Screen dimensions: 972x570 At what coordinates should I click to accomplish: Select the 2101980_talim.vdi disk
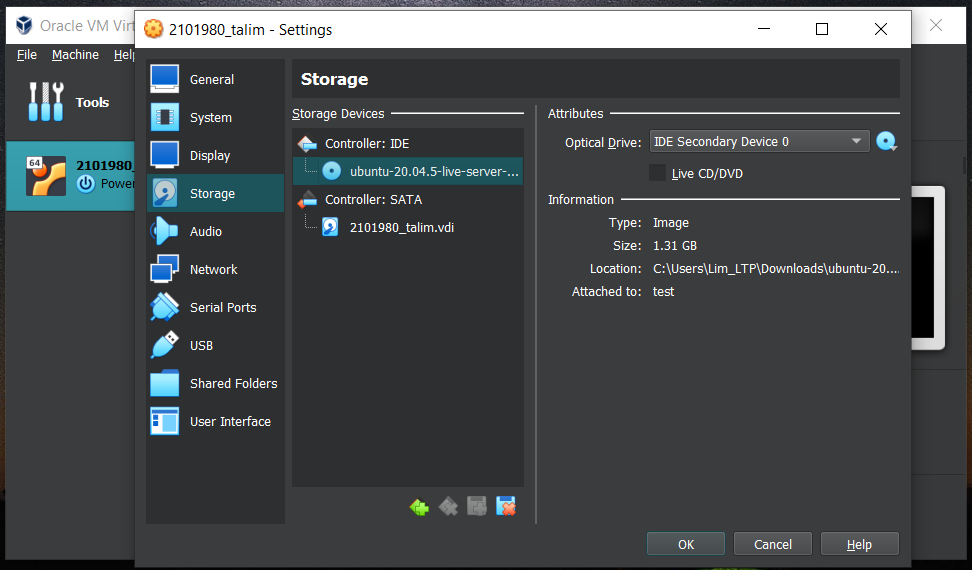point(401,228)
